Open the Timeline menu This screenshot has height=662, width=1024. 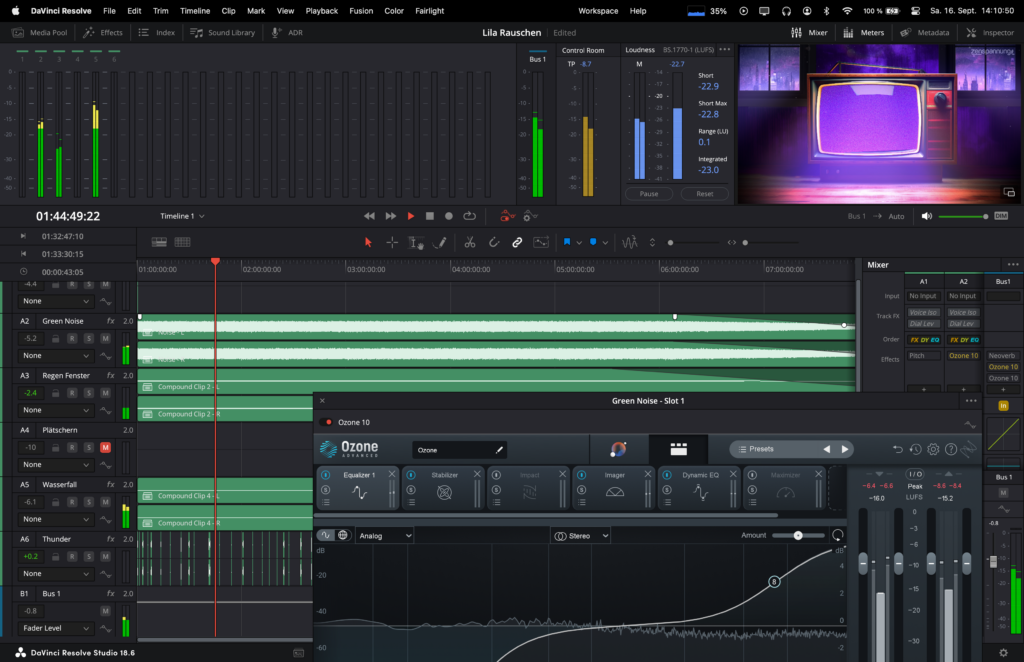click(195, 10)
